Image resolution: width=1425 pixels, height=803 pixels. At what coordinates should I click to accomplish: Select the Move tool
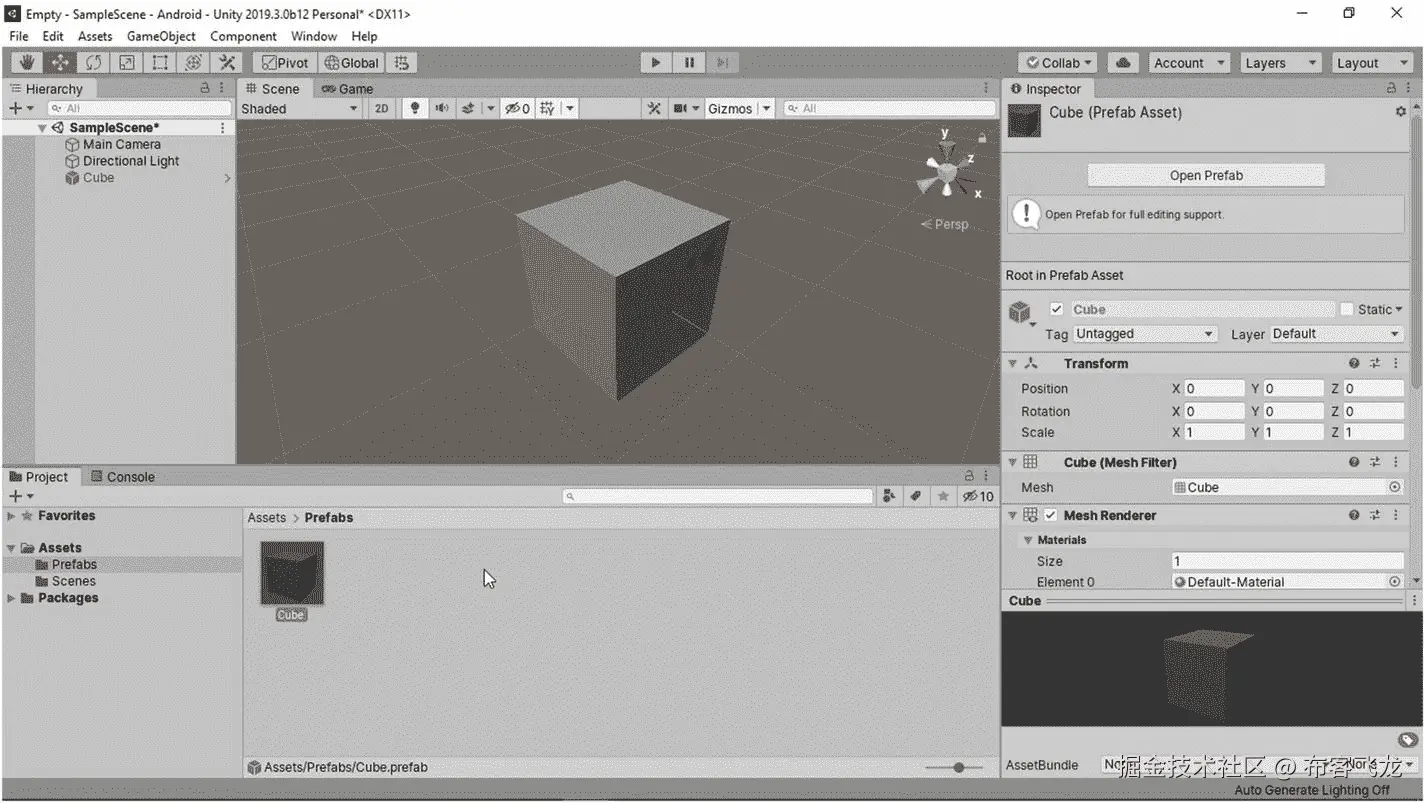[60, 62]
